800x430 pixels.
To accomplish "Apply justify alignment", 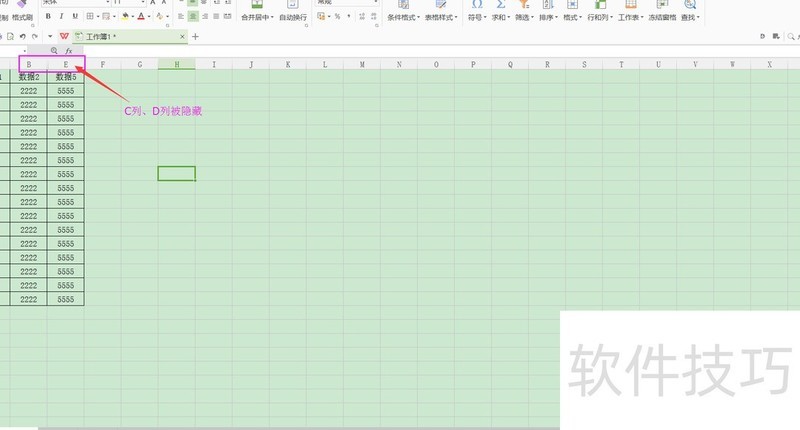I will pyautogui.click(x=216, y=16).
